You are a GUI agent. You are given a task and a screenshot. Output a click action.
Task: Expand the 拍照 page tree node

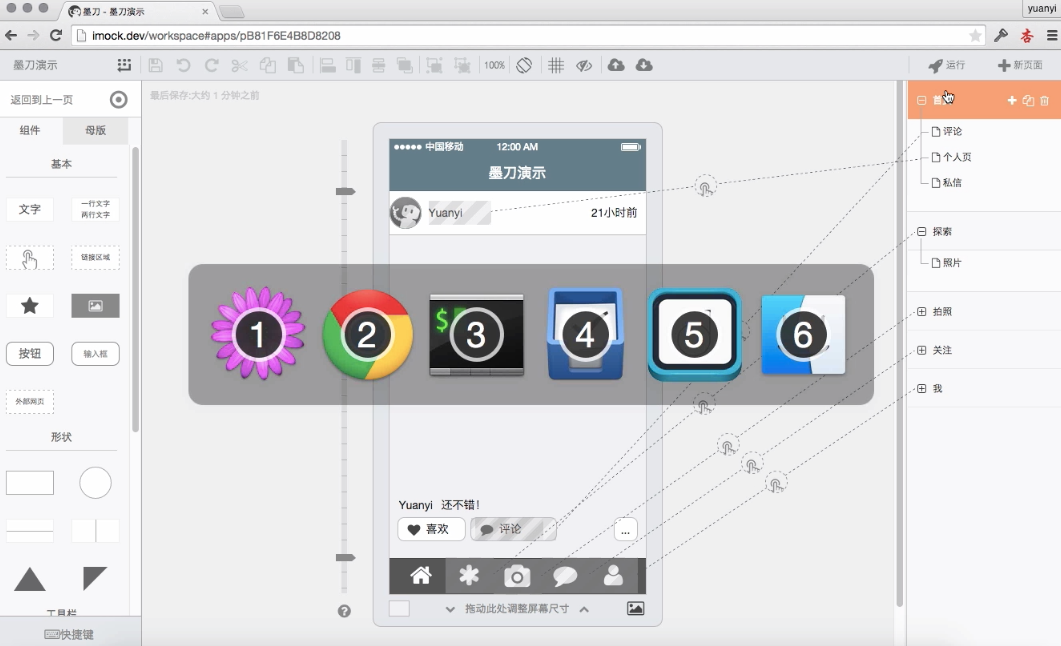tap(921, 312)
